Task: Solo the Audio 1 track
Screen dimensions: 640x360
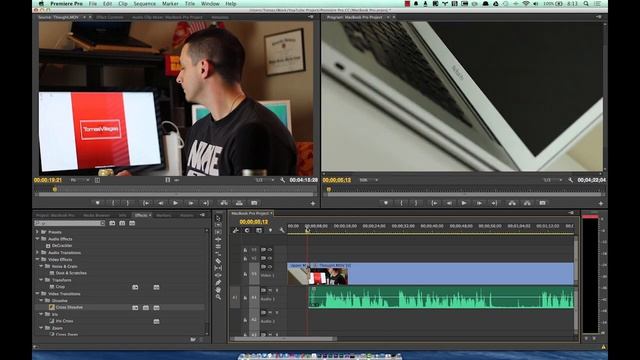Action: point(277,290)
